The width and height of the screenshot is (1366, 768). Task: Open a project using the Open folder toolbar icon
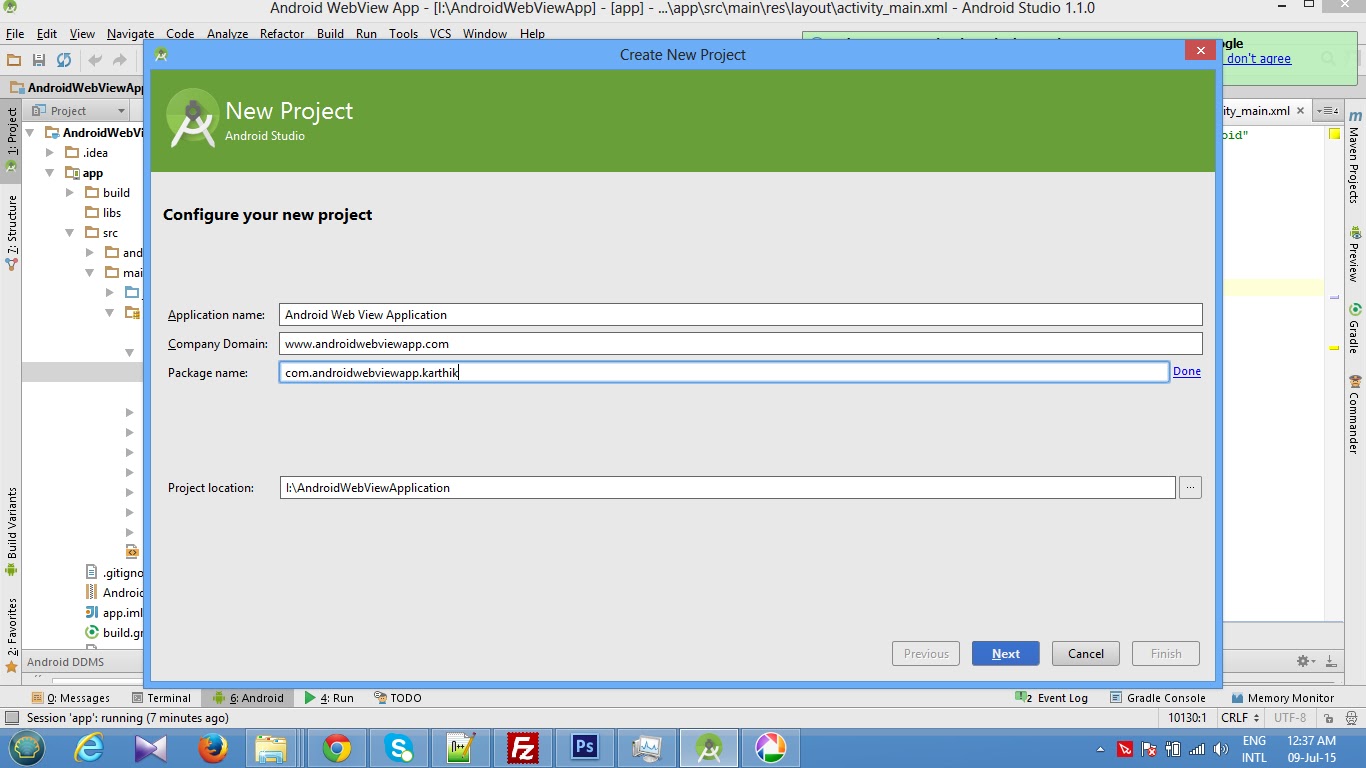pyautogui.click(x=14, y=59)
